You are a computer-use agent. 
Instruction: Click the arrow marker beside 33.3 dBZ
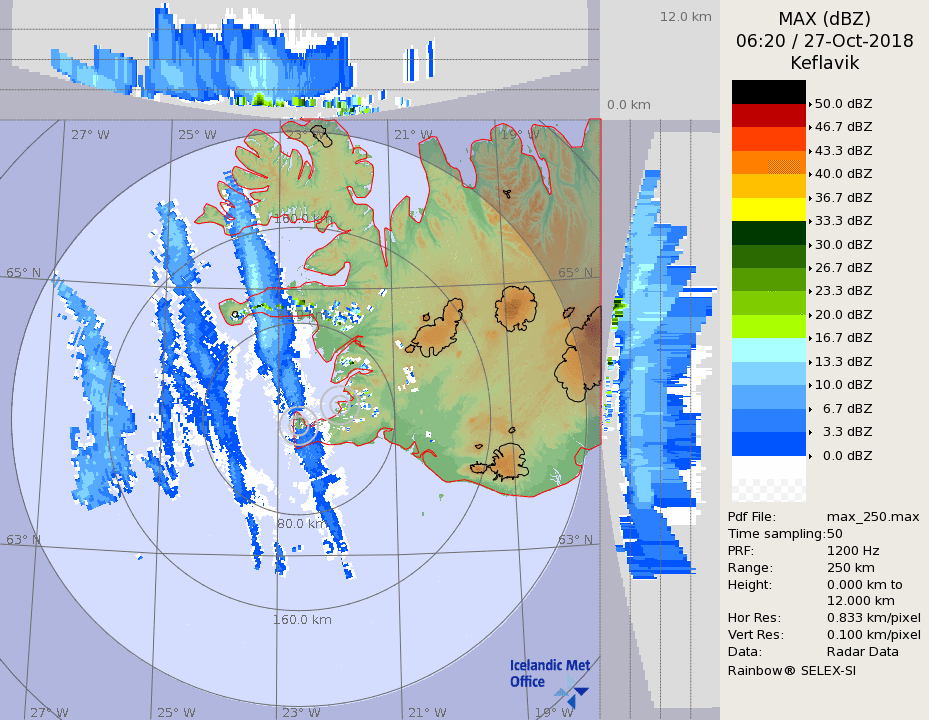(x=810, y=221)
